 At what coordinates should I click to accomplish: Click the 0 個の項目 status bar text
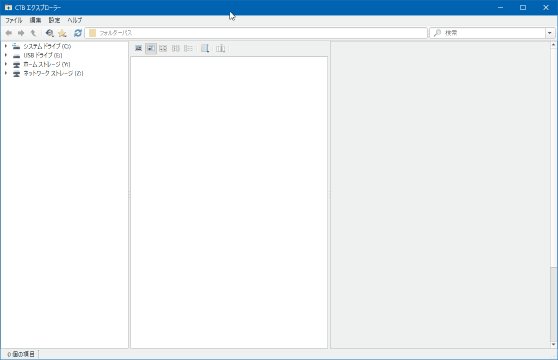21,354
